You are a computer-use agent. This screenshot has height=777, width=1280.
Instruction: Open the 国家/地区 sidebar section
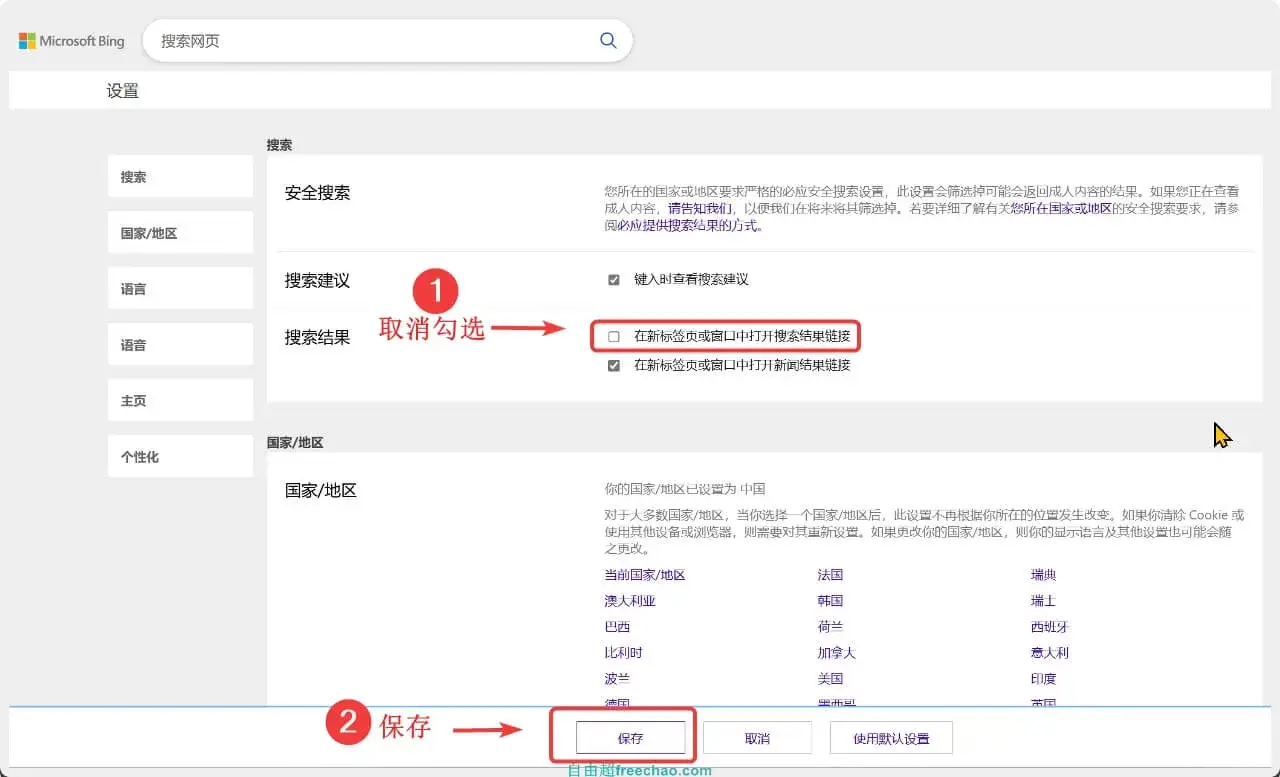click(x=180, y=232)
